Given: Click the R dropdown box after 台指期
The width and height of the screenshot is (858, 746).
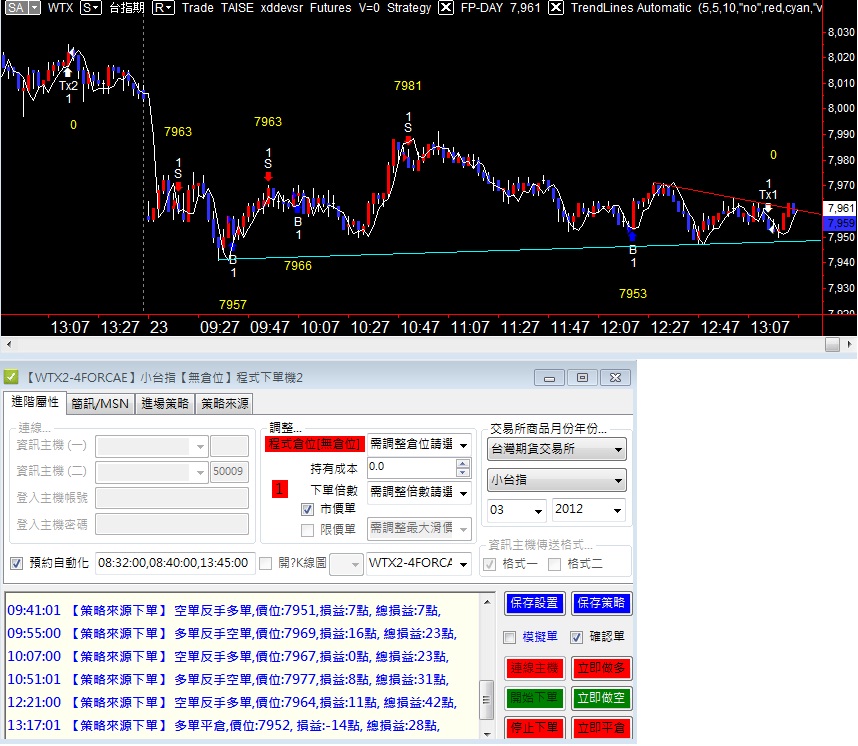Looking at the screenshot, I should 163,8.
